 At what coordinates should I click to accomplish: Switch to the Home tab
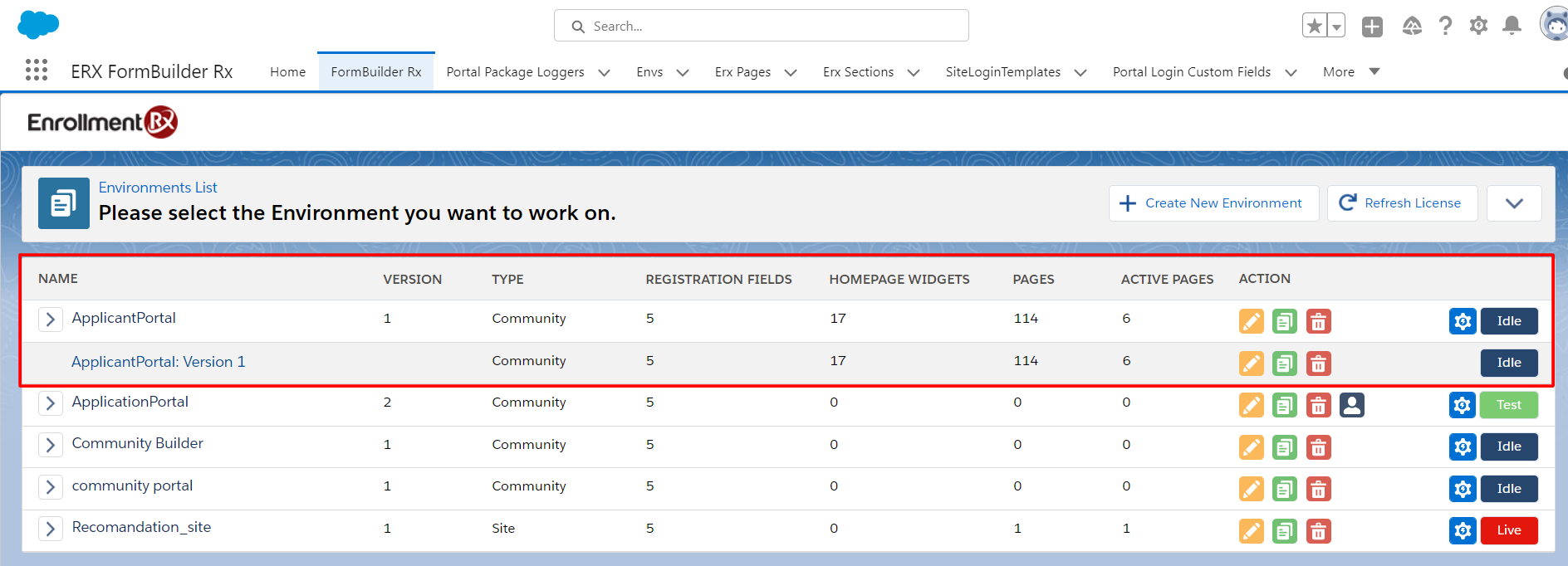287,72
